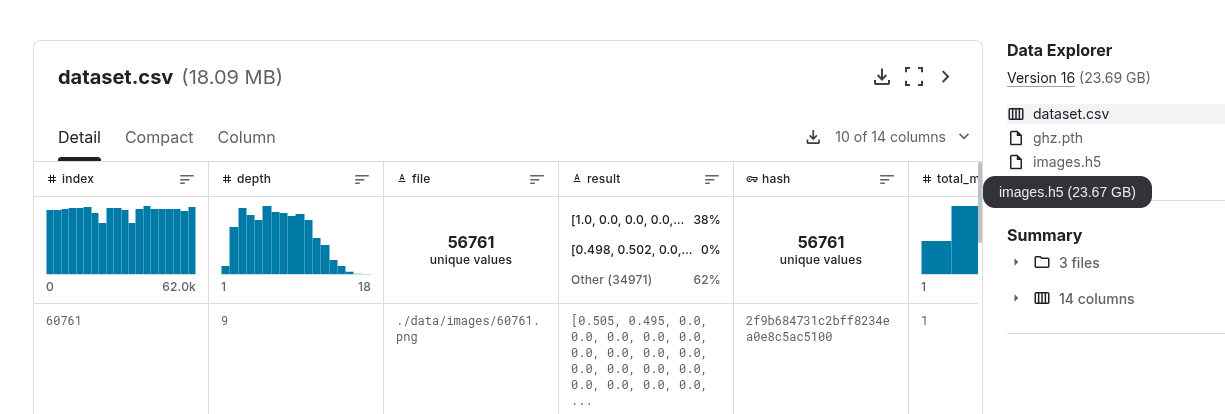The image size is (1225, 414).
Task: Click sort icon on result column
Action: tap(712, 179)
